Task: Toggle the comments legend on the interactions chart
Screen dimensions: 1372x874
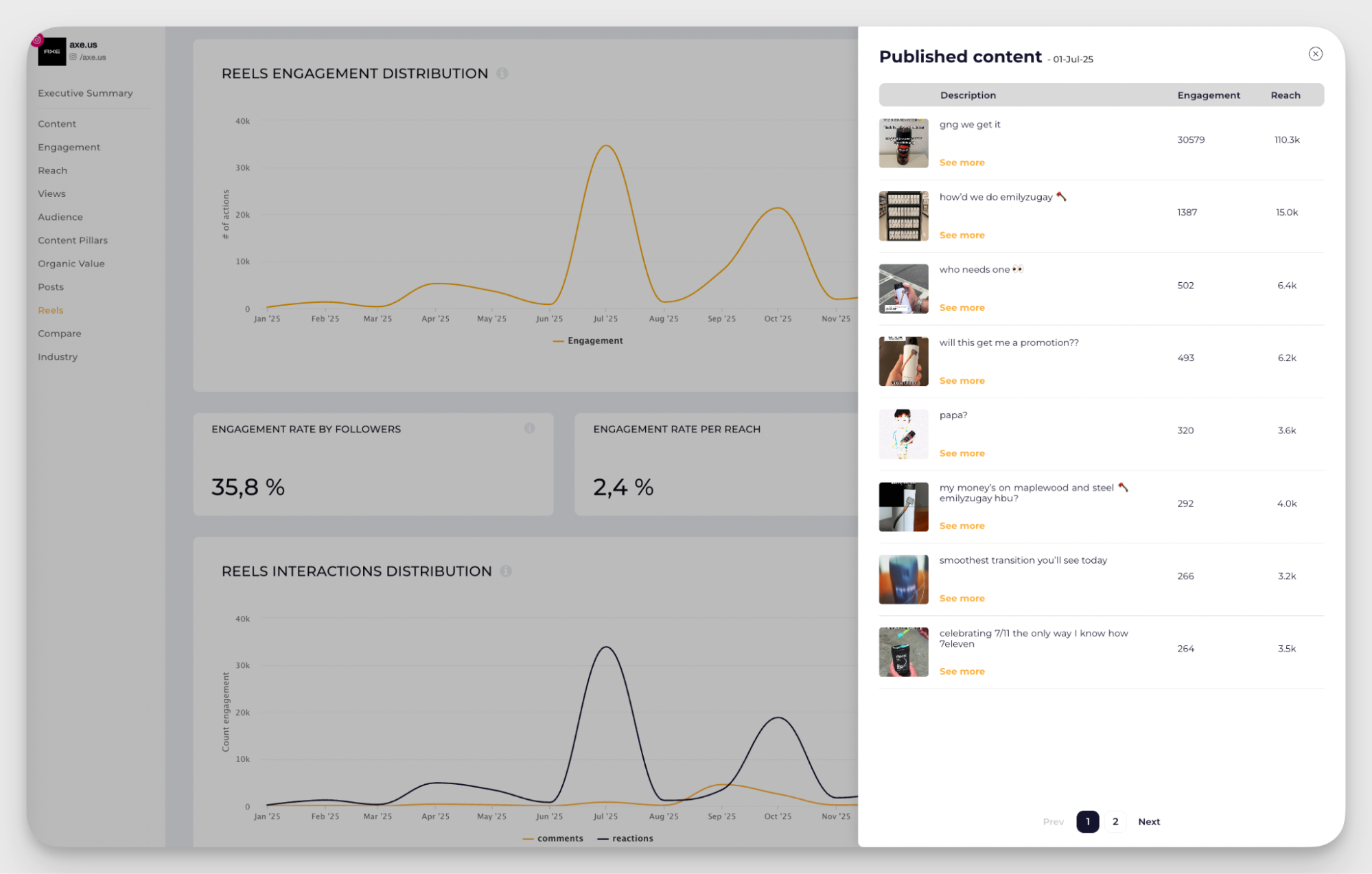Action: click(553, 838)
